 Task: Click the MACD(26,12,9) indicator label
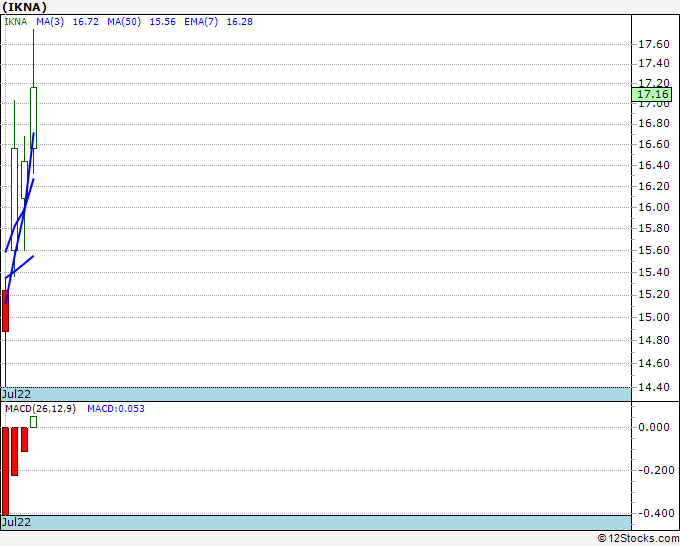coord(40,409)
